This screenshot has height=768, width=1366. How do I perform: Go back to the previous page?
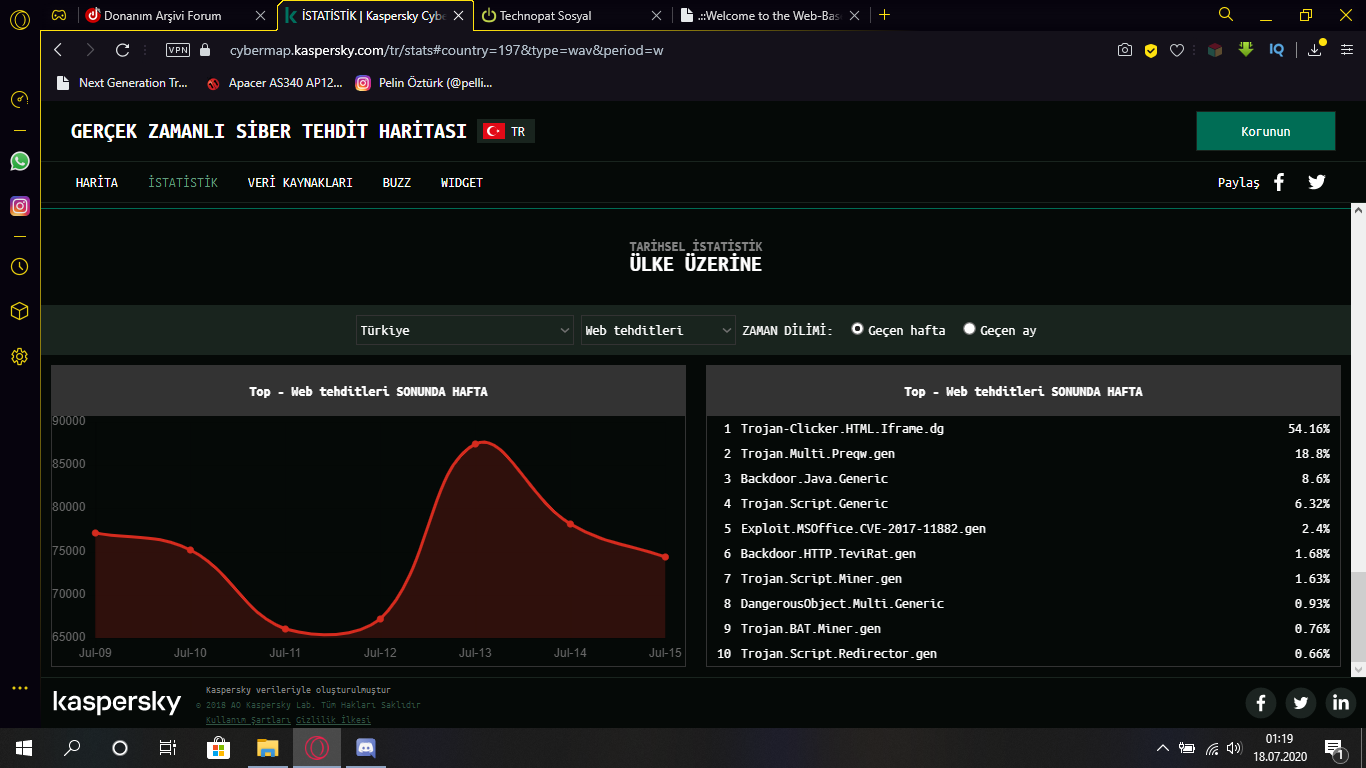coord(58,50)
